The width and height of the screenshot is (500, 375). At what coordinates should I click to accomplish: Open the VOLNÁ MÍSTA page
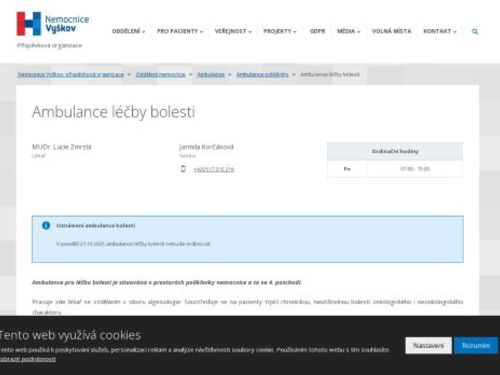tap(392, 31)
